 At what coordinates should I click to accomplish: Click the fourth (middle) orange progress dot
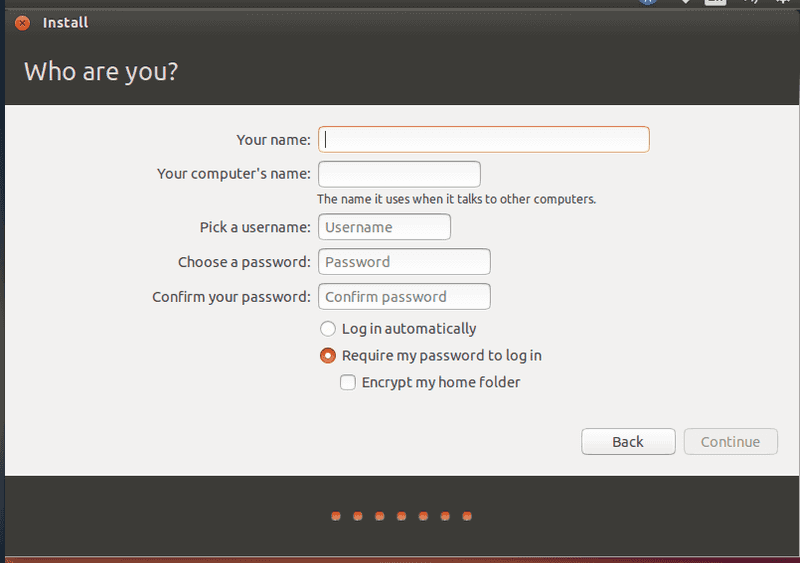pos(401,517)
